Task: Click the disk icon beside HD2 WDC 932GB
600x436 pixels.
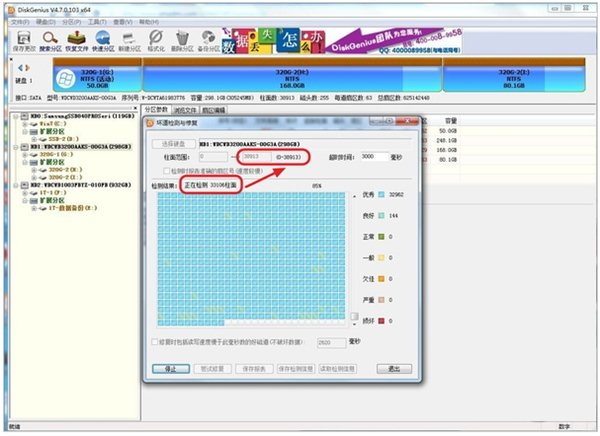Action: [24, 185]
